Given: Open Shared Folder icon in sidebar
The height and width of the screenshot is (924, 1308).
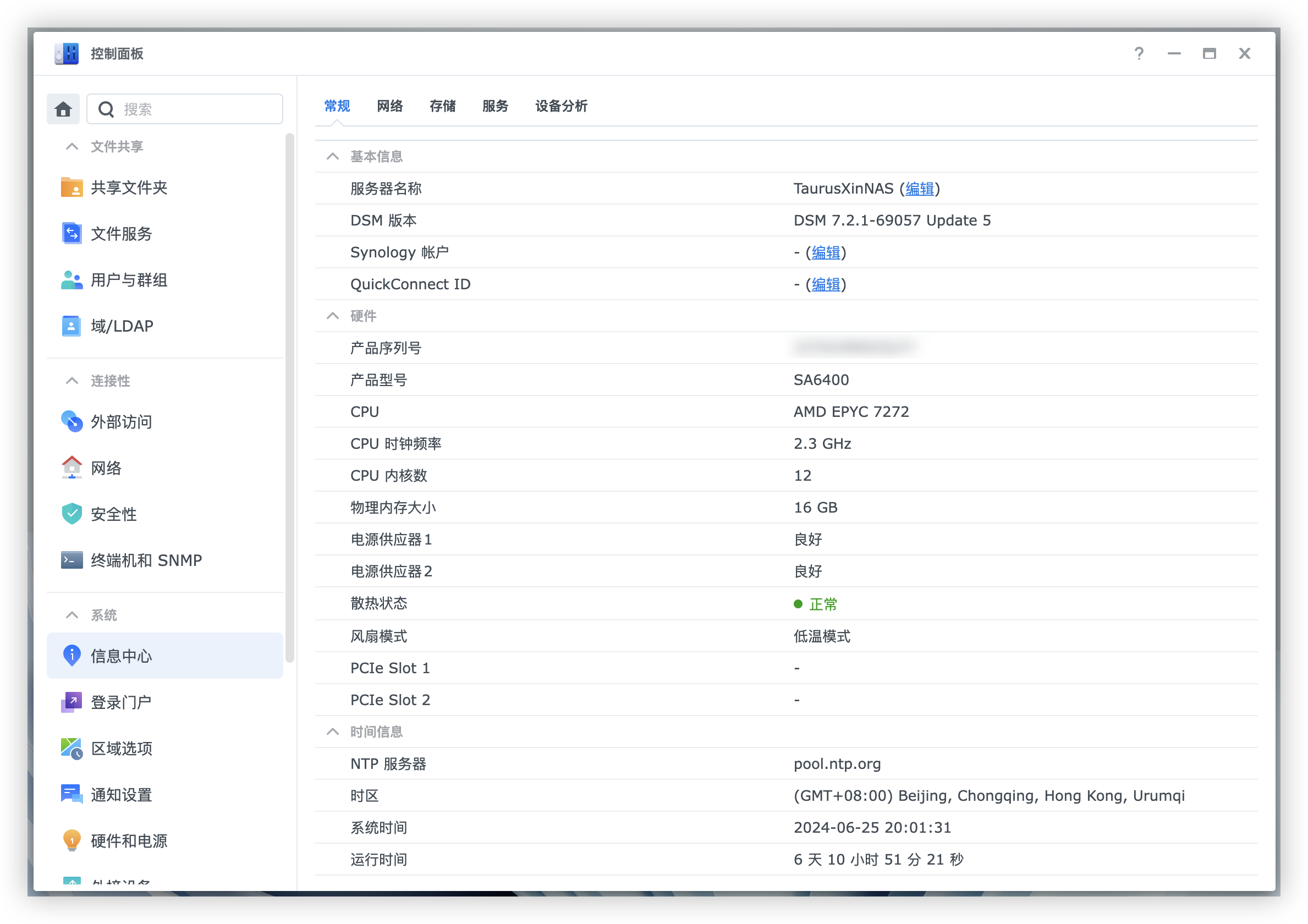Looking at the screenshot, I should coord(72,188).
